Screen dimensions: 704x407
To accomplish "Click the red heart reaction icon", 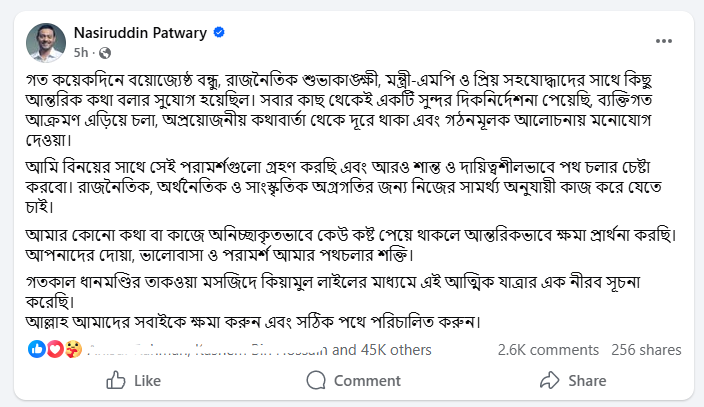I will pyautogui.click(x=54, y=350).
